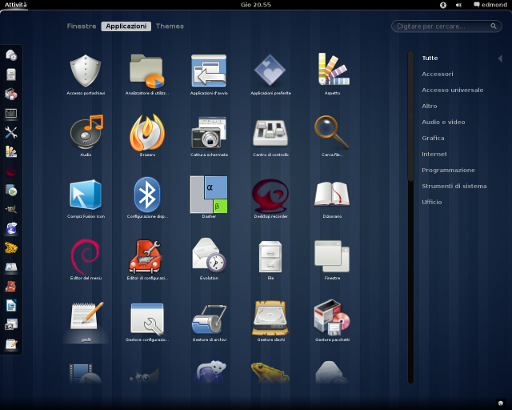512x410 pixels.
Task: Launch Gestore pacchetti software box icon
Action: point(332,317)
